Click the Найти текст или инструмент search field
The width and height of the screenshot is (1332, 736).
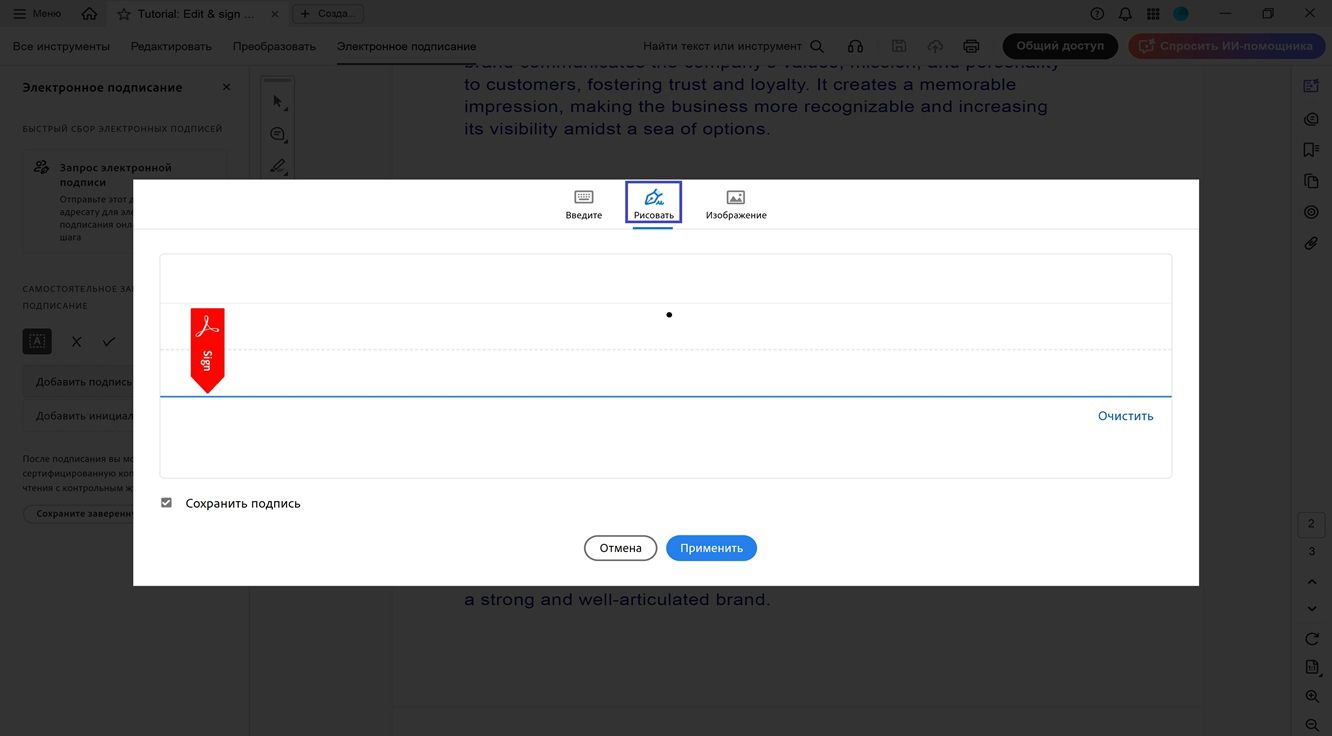pos(733,46)
